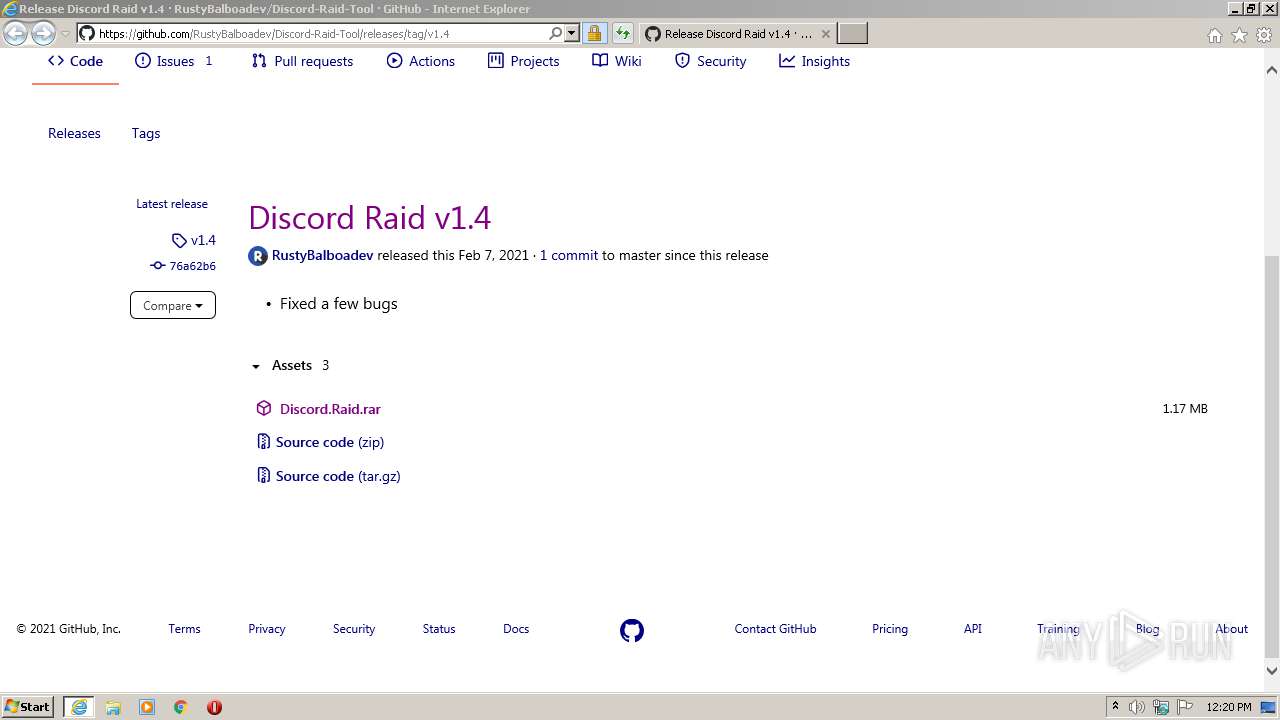Open the Actions tab
The width and height of the screenshot is (1280, 720).
(421, 61)
